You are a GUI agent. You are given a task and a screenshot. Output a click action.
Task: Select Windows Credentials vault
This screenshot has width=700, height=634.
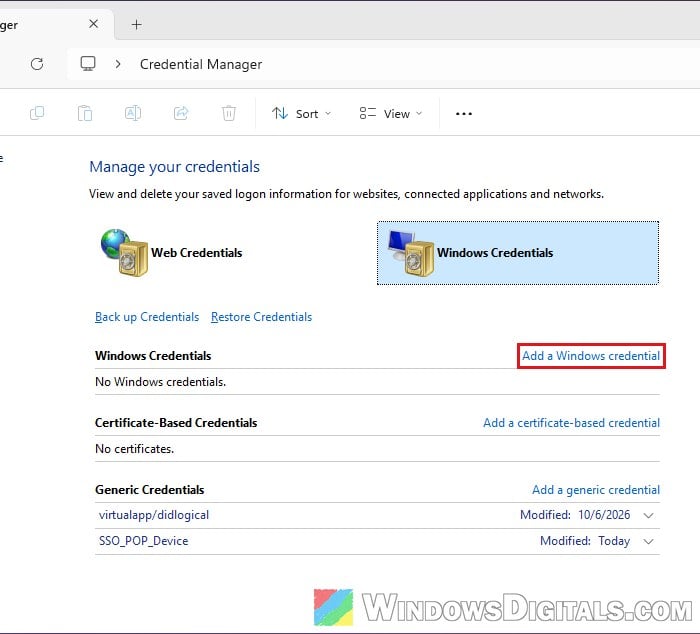[518, 253]
